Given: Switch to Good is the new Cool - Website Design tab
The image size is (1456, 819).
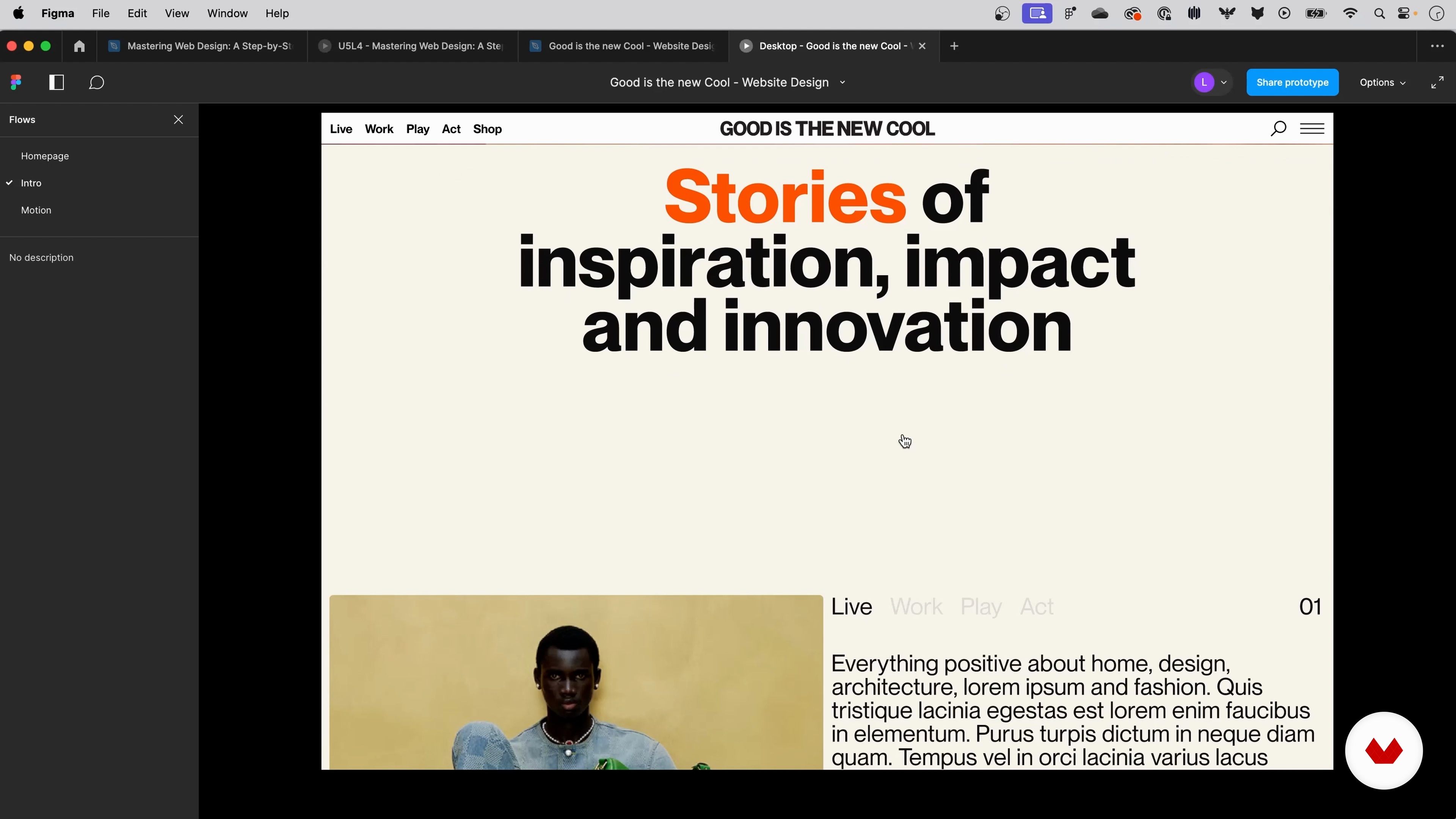Looking at the screenshot, I should click(x=623, y=46).
